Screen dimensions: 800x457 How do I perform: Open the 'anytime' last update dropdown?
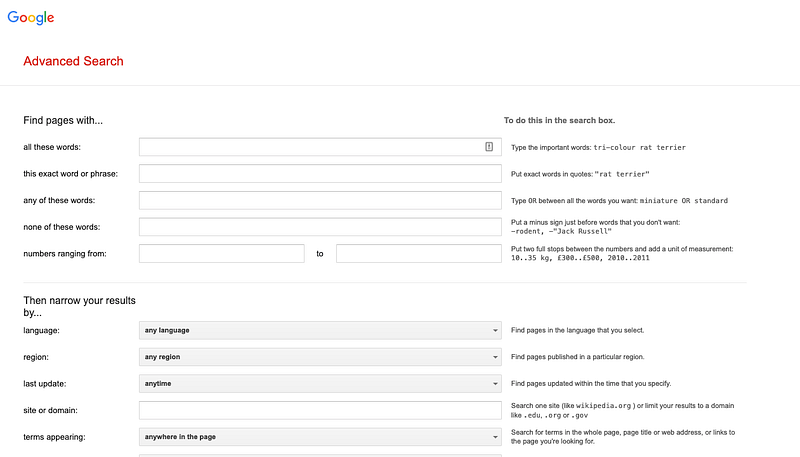point(320,384)
